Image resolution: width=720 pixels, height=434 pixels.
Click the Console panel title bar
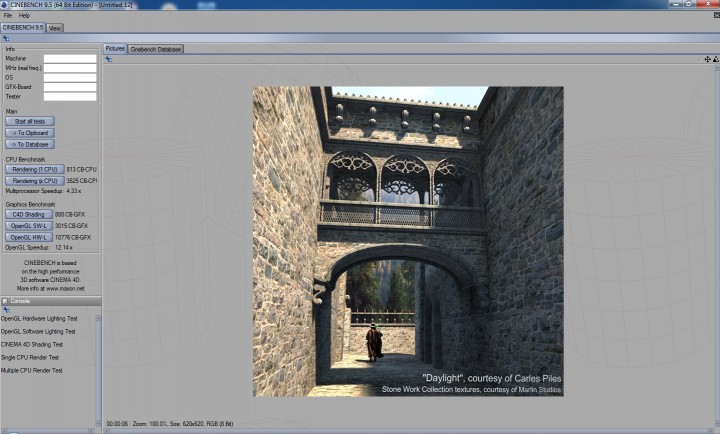(51, 301)
